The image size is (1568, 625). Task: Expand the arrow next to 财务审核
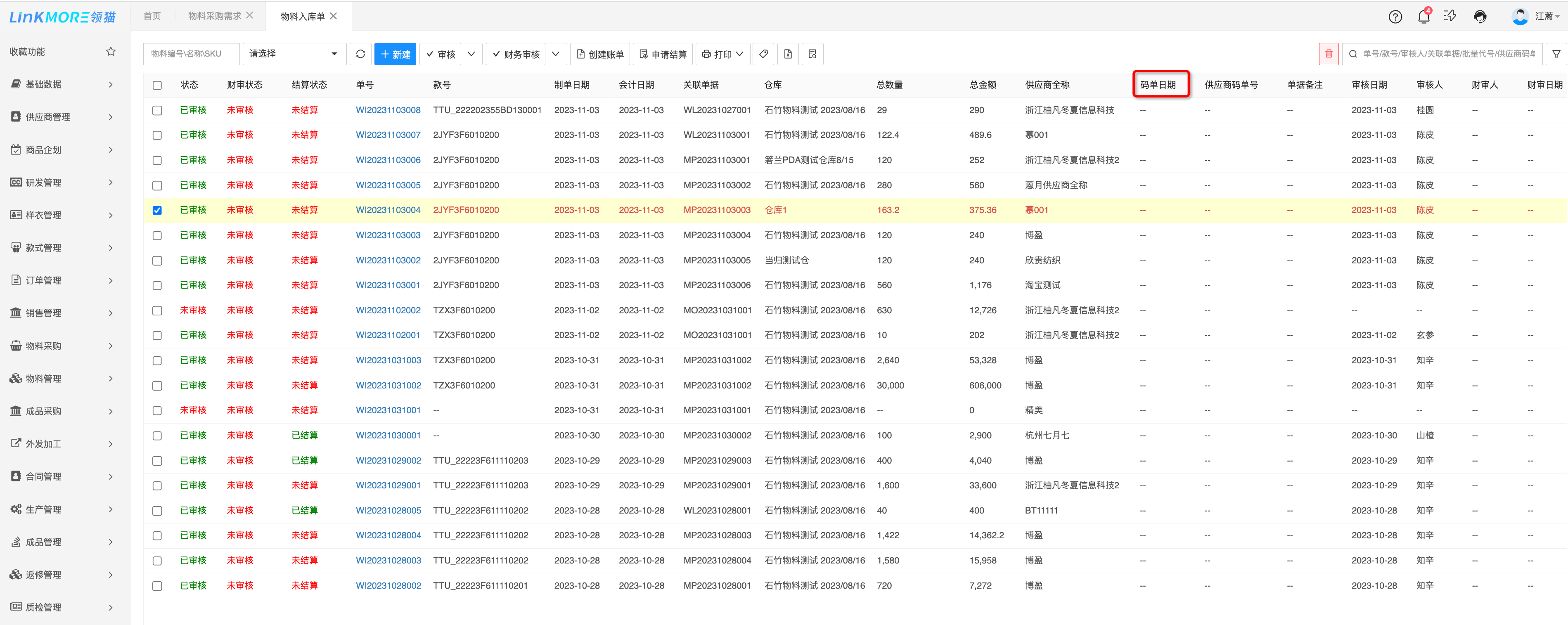point(556,54)
